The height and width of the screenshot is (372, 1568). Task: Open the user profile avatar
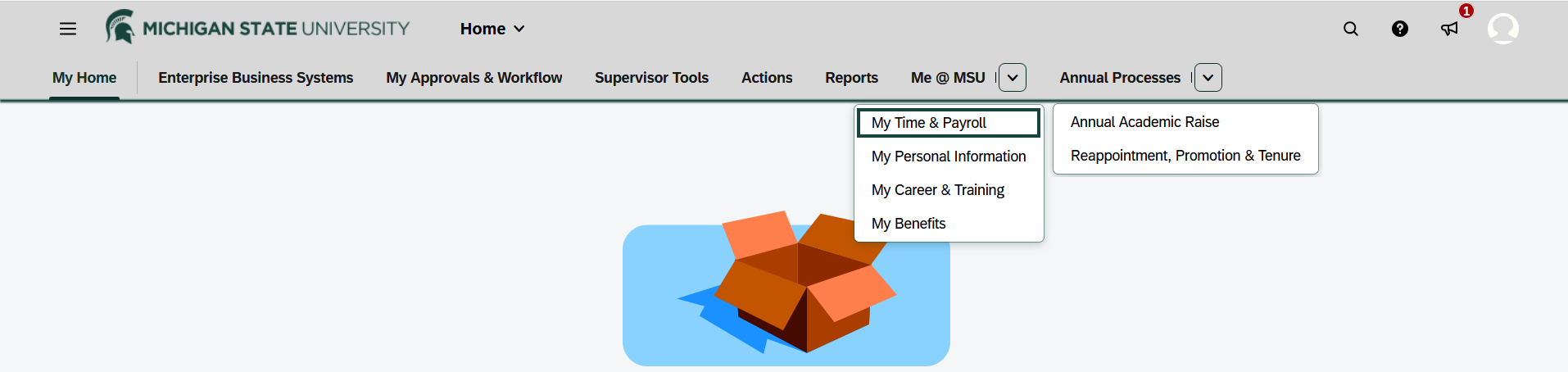[1503, 29]
